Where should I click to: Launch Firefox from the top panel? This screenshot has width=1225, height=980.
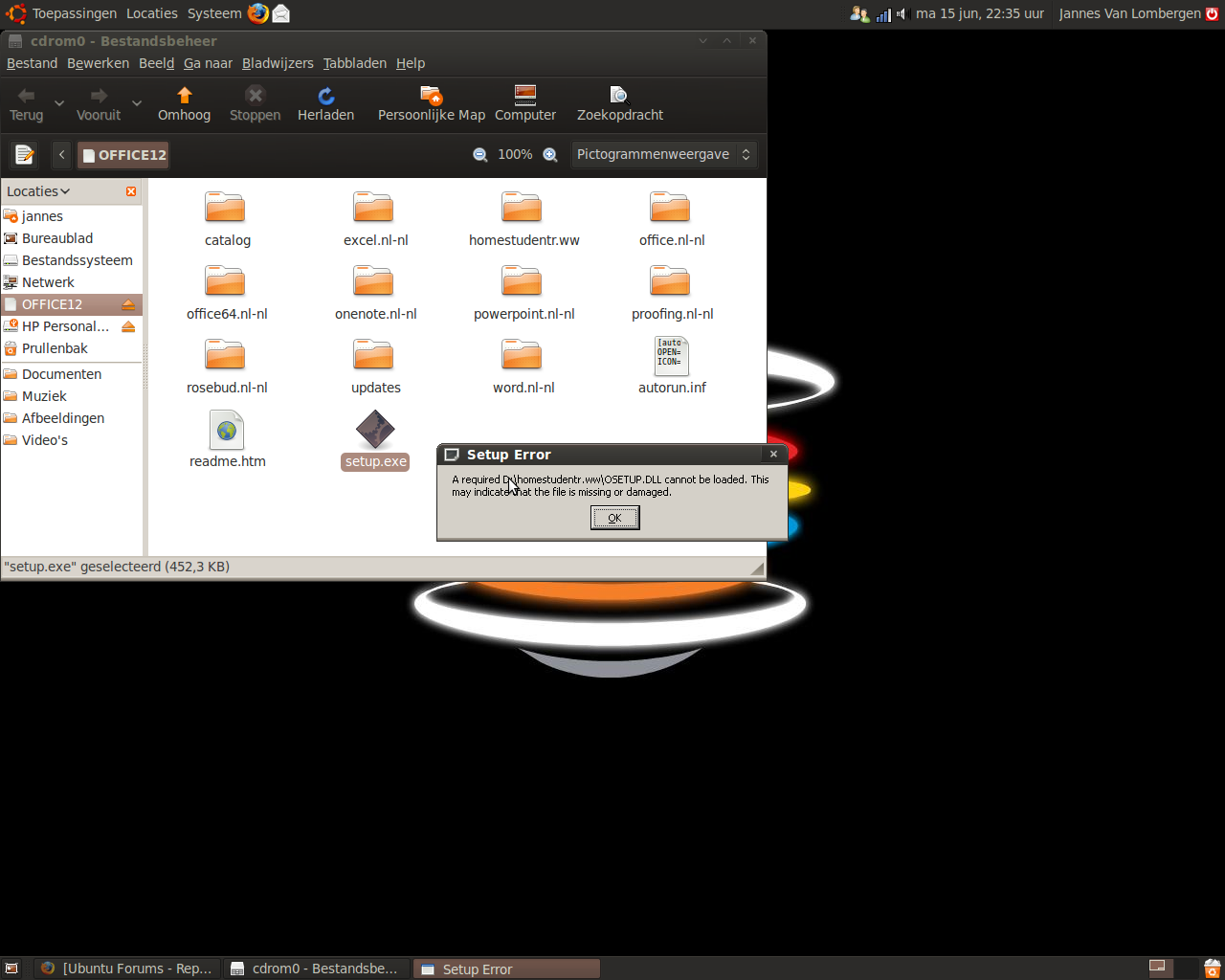[x=258, y=13]
